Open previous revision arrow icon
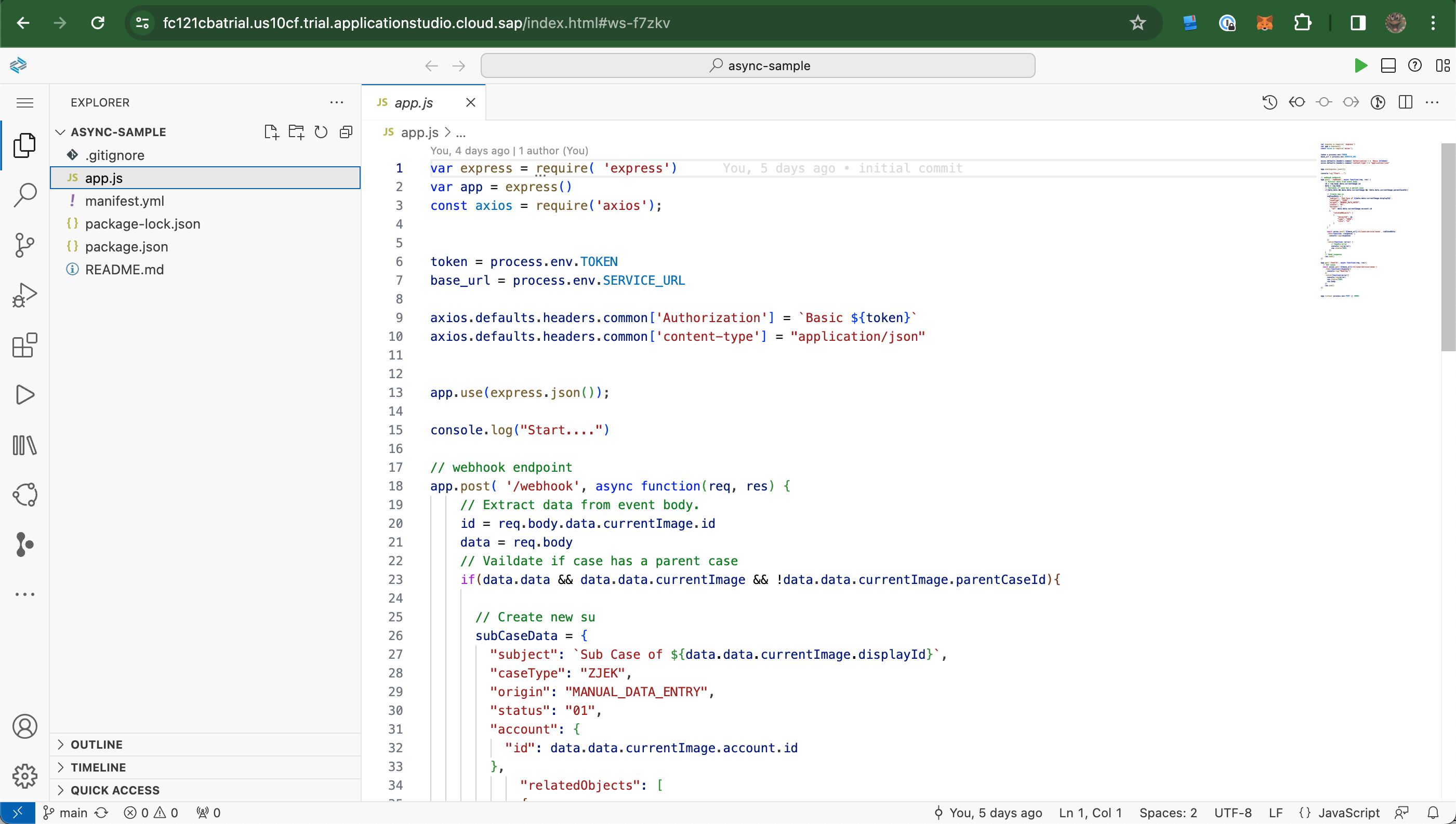The image size is (1456, 824). coord(1296,102)
